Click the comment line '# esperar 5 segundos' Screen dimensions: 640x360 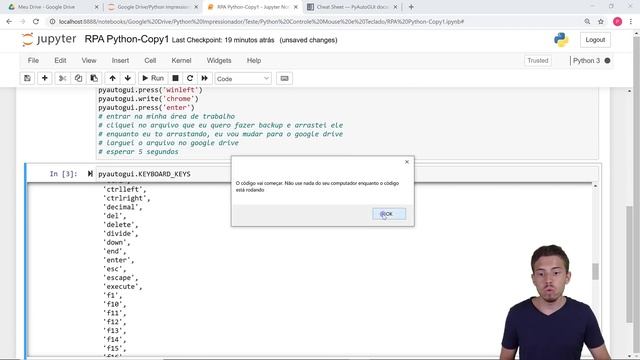pos(138,151)
